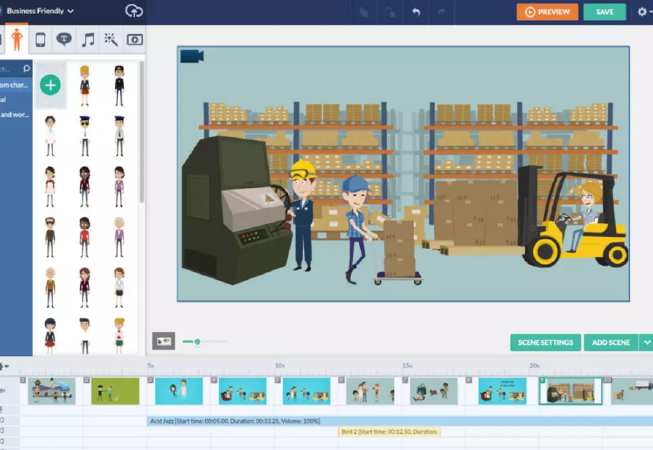Select scene 1 thumbnail with sports car
653x450 pixels.
point(52,391)
